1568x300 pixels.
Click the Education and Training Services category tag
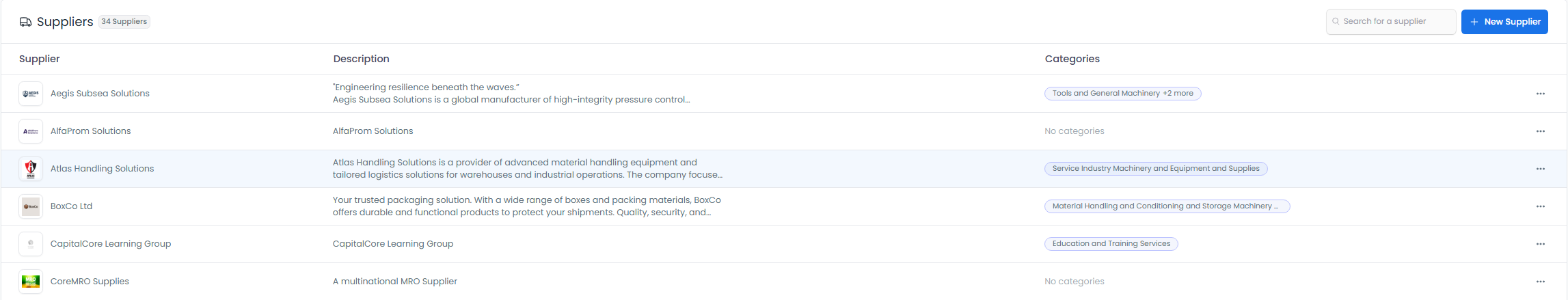[x=1111, y=244]
